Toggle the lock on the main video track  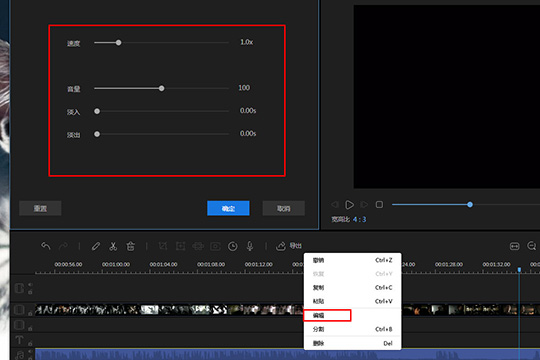30,313
